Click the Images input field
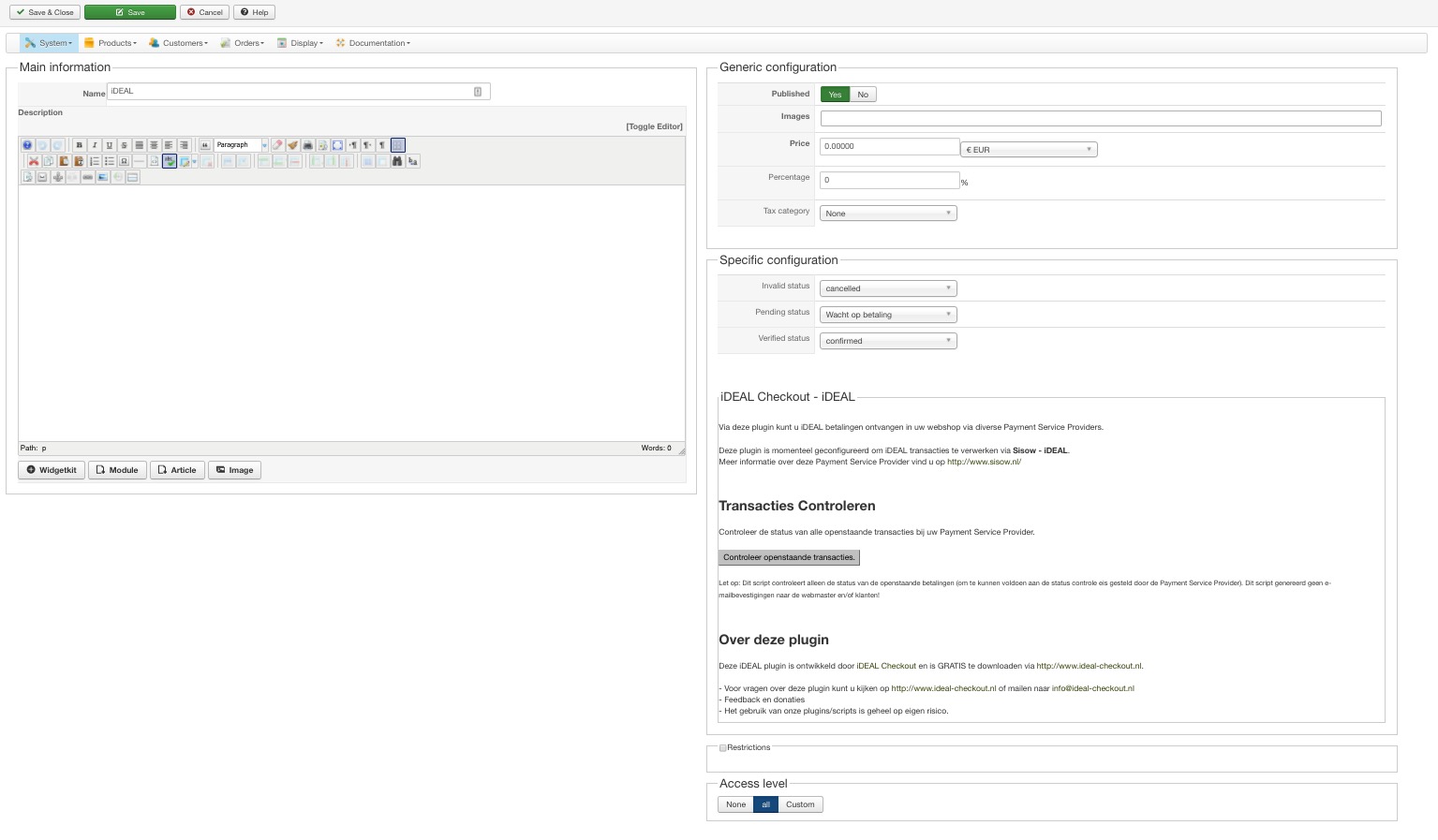 point(1101,118)
